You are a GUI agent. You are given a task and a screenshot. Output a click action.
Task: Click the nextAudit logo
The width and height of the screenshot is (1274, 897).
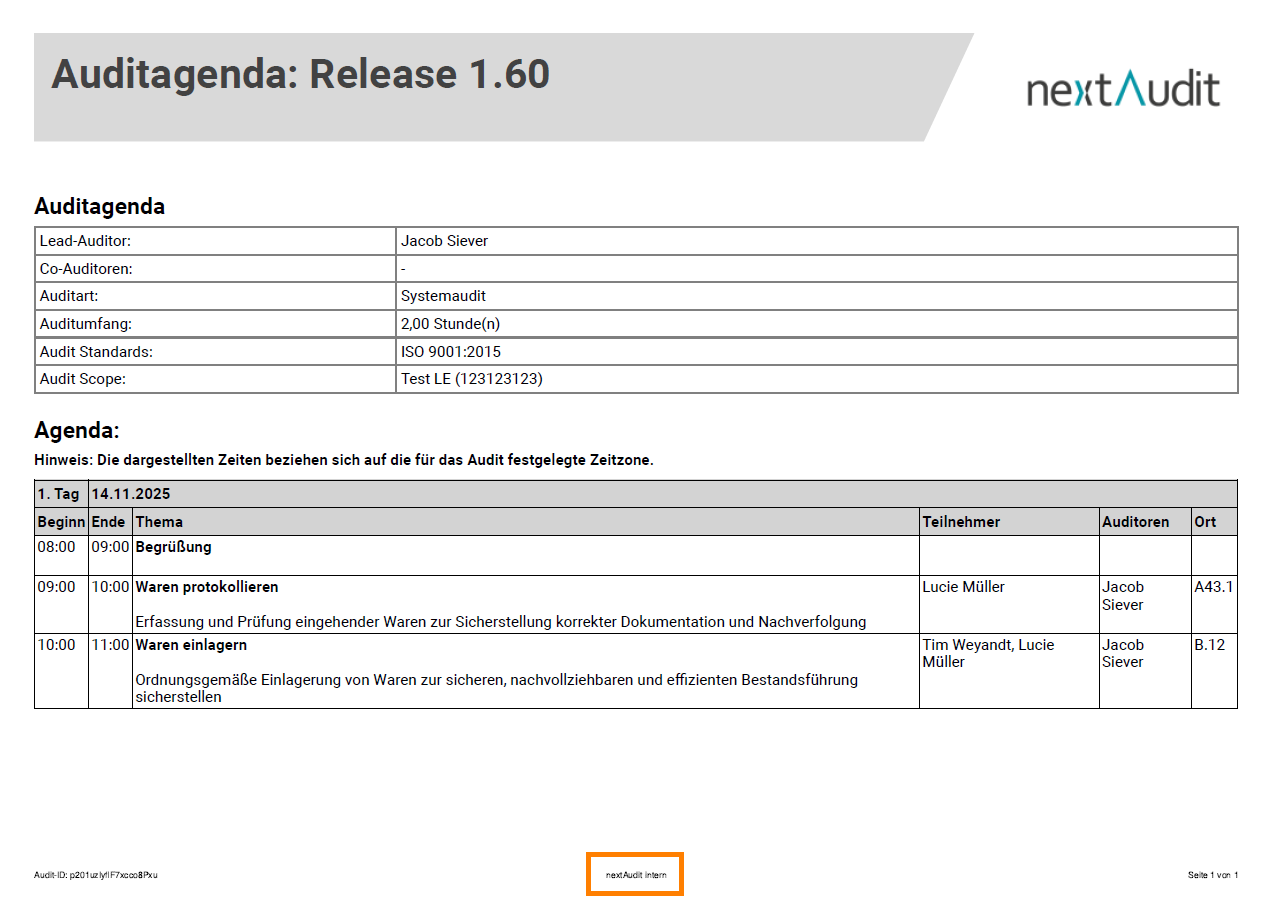[1123, 89]
